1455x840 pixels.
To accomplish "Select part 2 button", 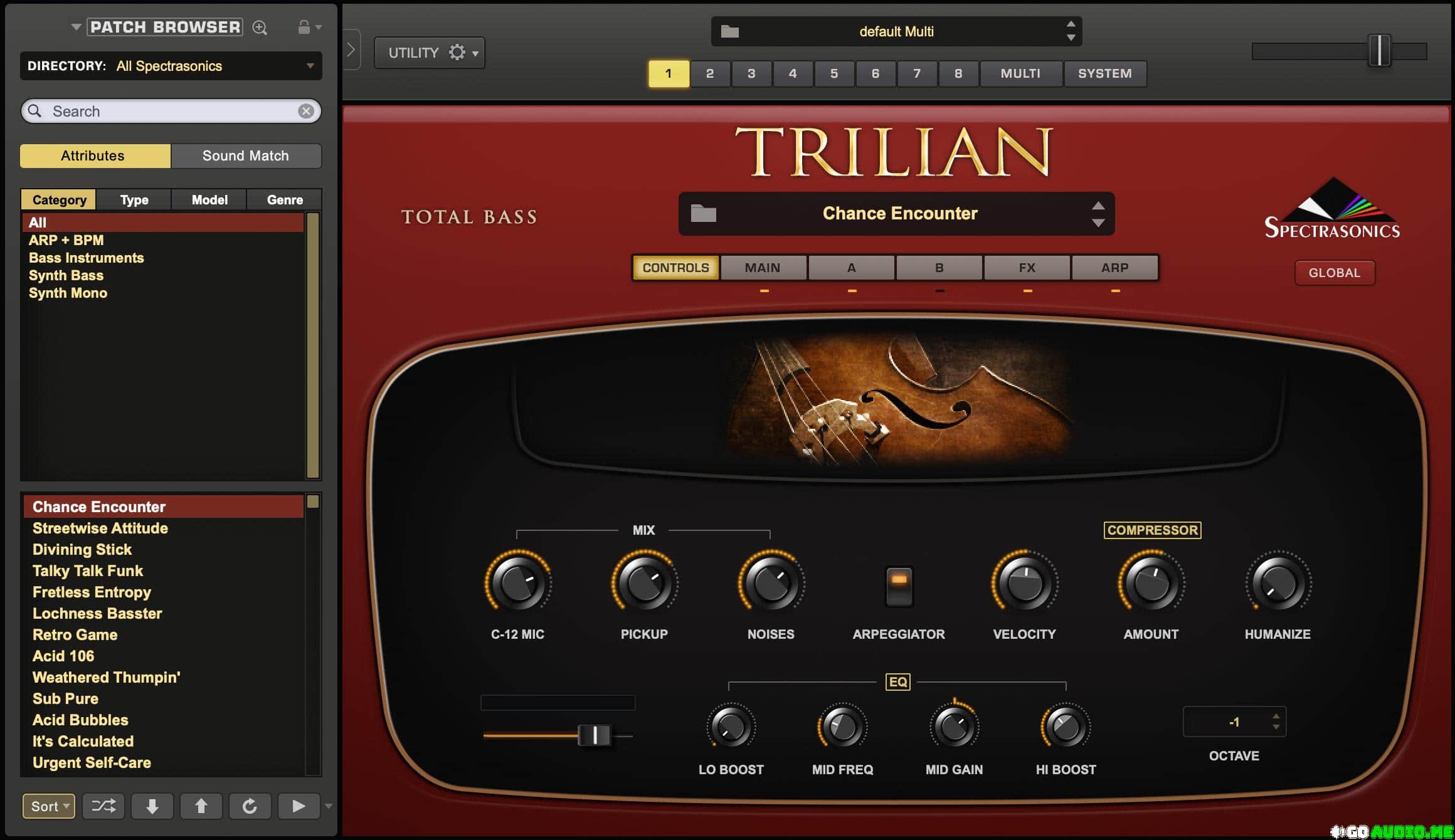I will (x=710, y=73).
